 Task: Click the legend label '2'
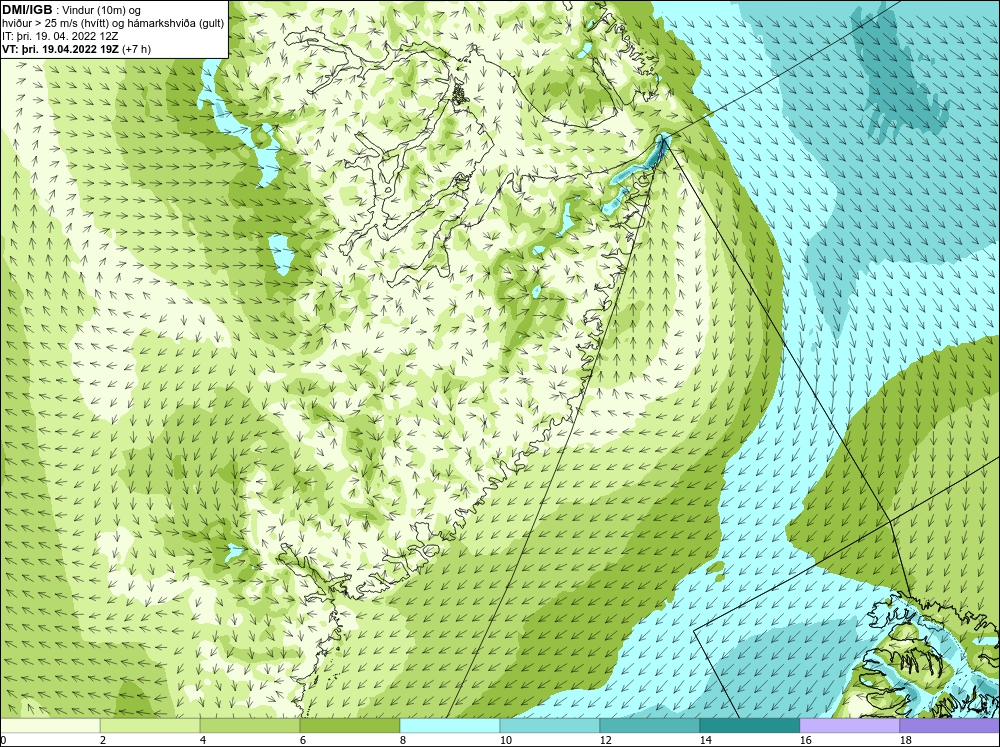(x=103, y=740)
